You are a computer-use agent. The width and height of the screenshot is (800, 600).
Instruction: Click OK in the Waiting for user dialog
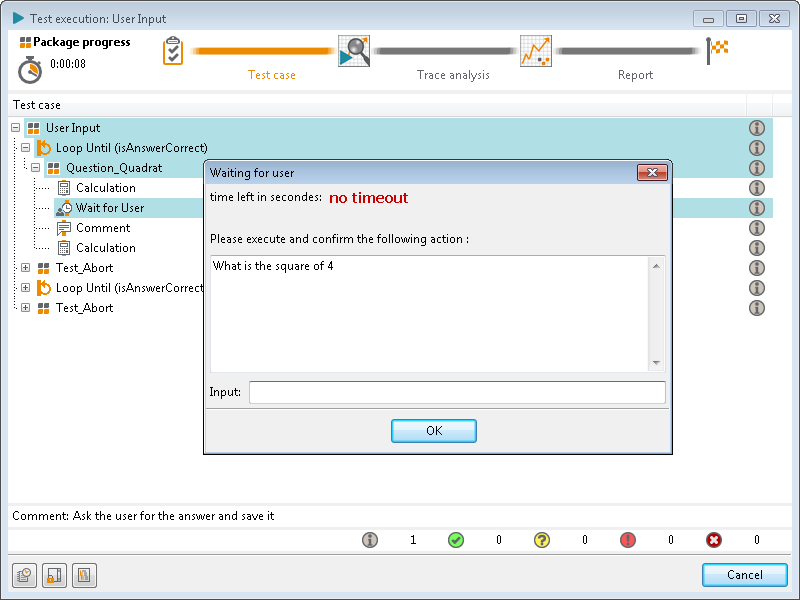(434, 431)
